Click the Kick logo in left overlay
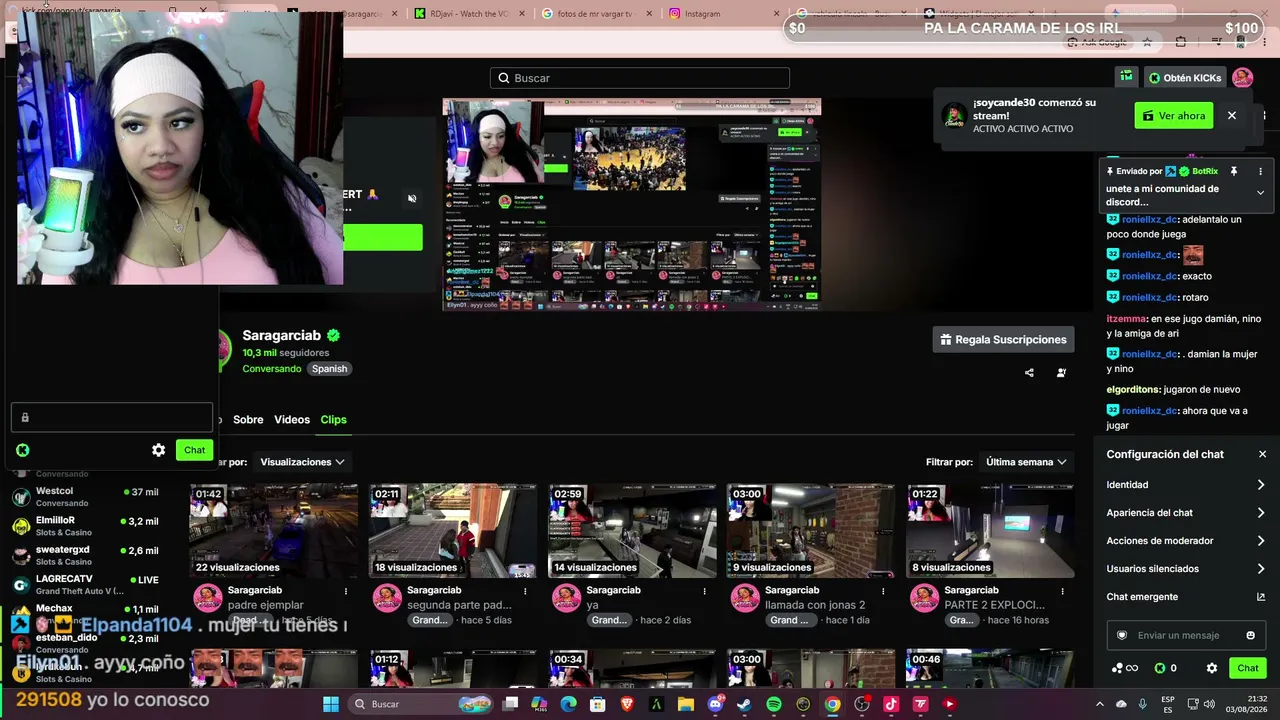 click(x=22, y=450)
